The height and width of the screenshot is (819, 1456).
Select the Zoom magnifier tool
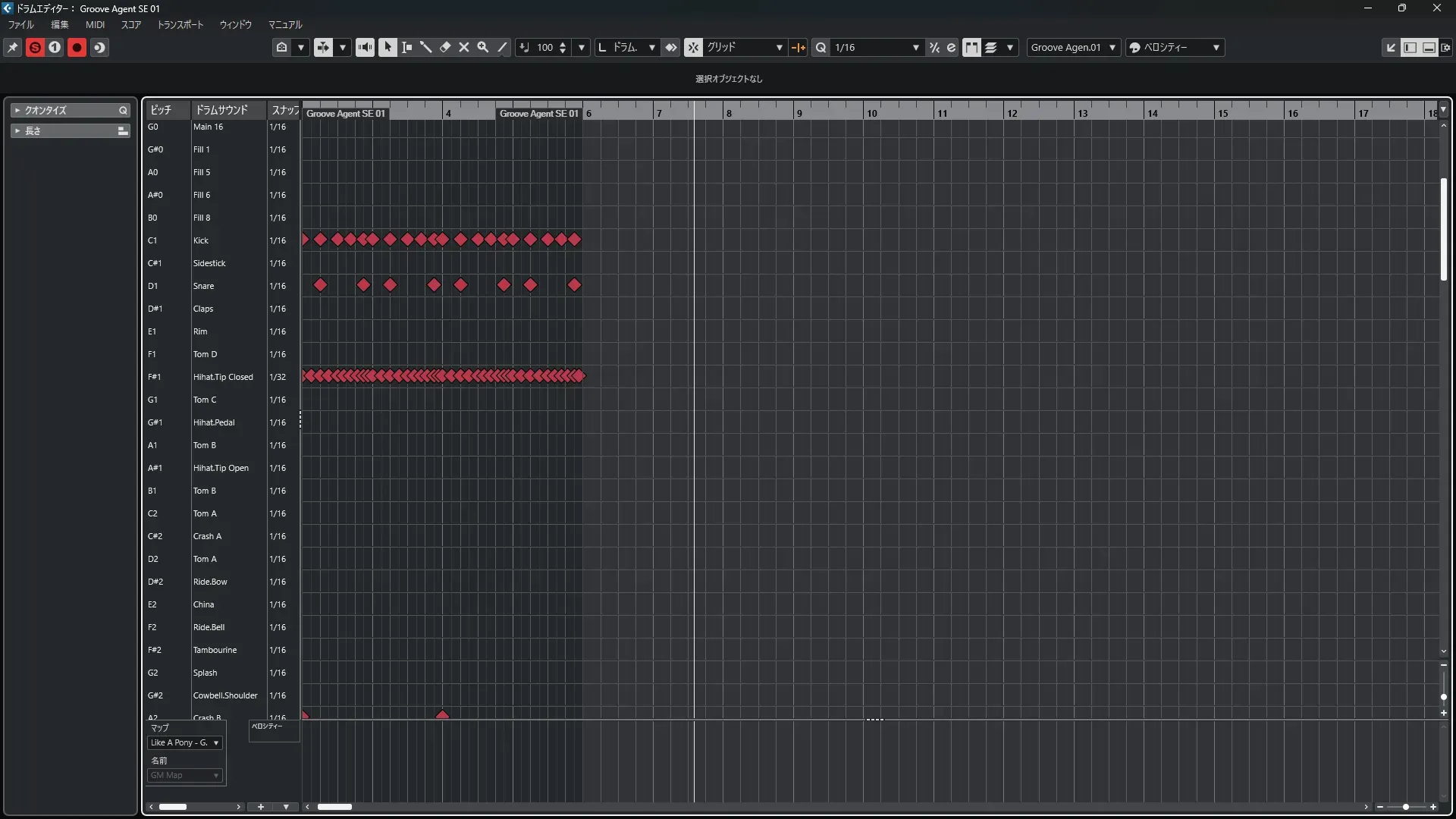[483, 47]
